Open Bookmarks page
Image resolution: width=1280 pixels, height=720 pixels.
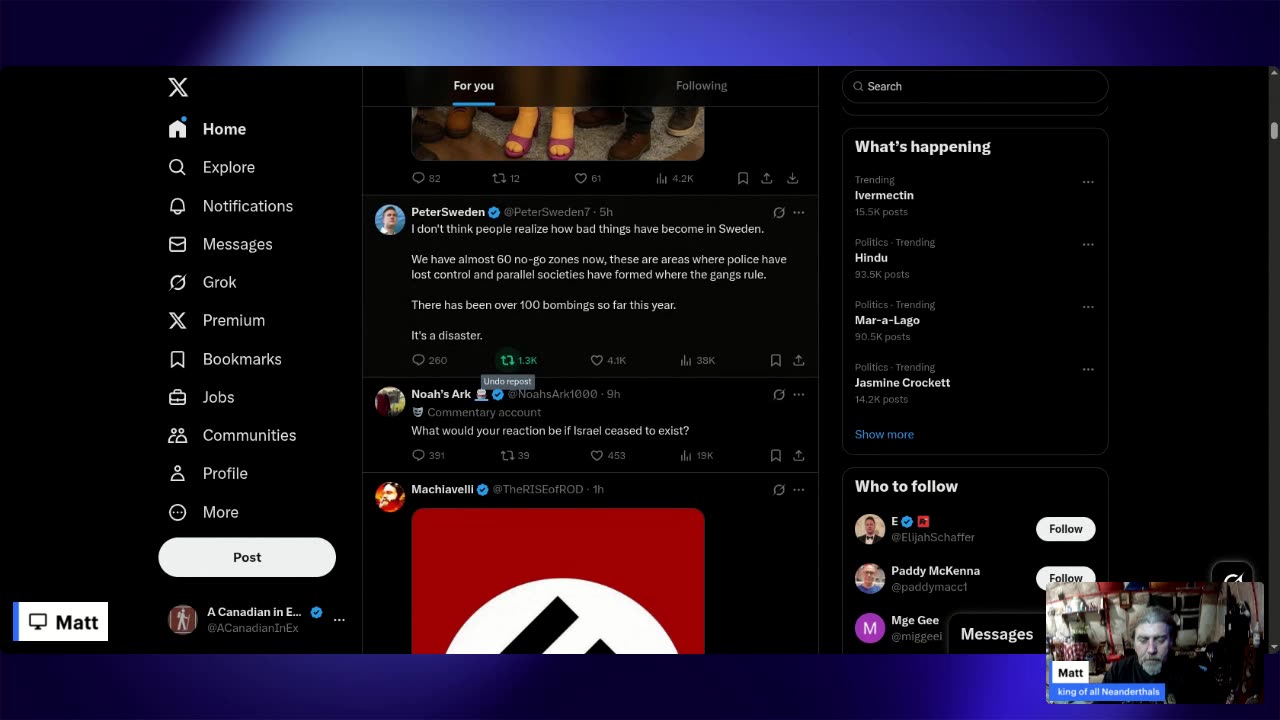(225, 359)
